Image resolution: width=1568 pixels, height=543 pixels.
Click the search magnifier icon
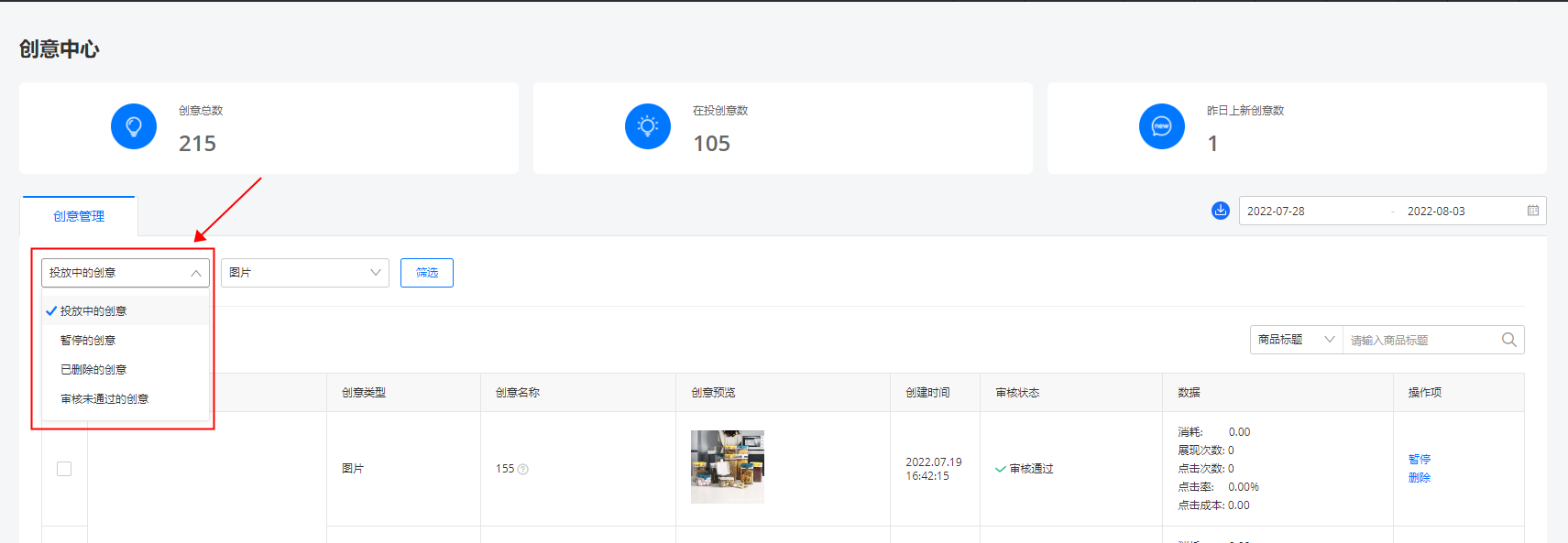pyautogui.click(x=1508, y=340)
